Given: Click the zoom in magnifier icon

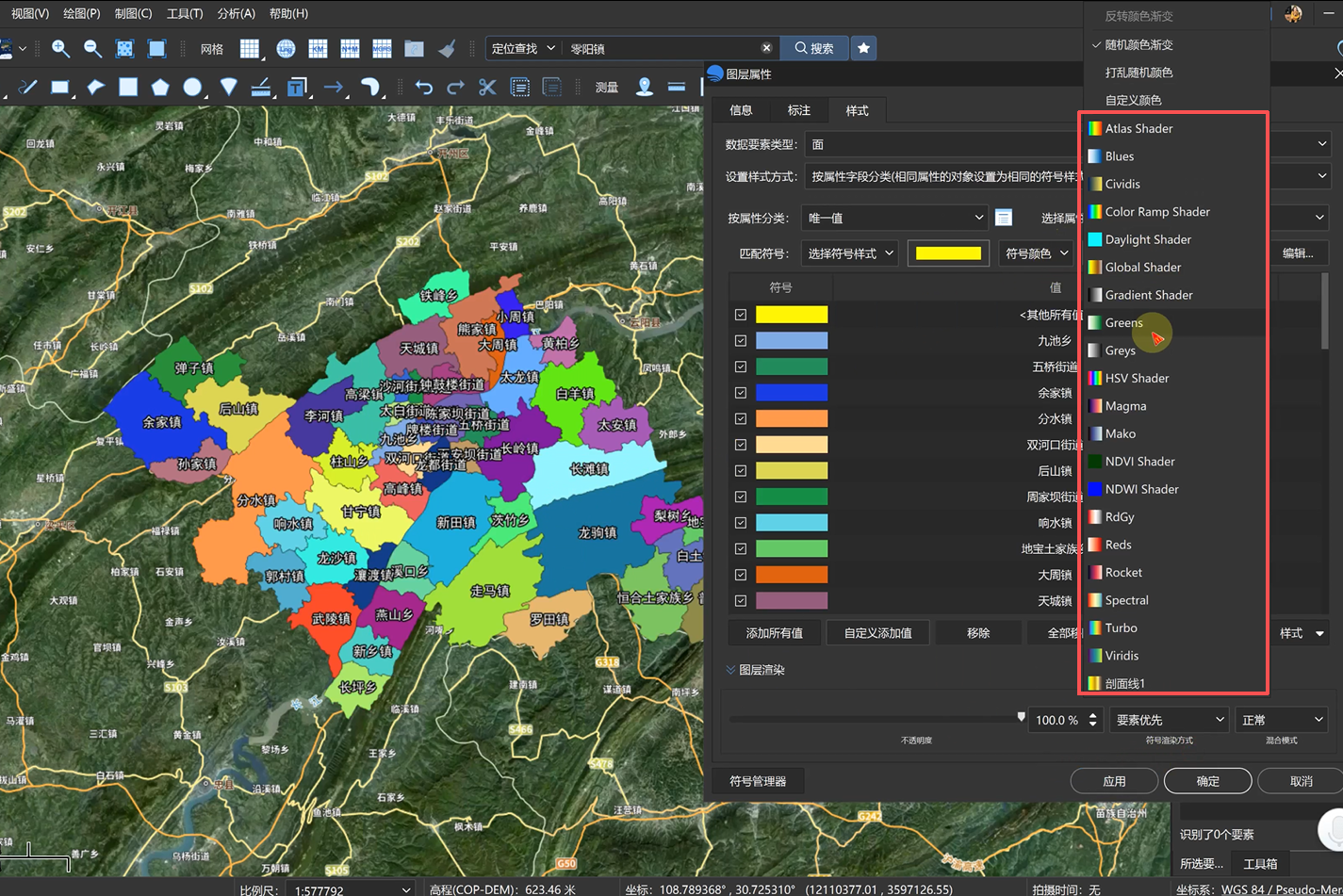Looking at the screenshot, I should [60, 48].
